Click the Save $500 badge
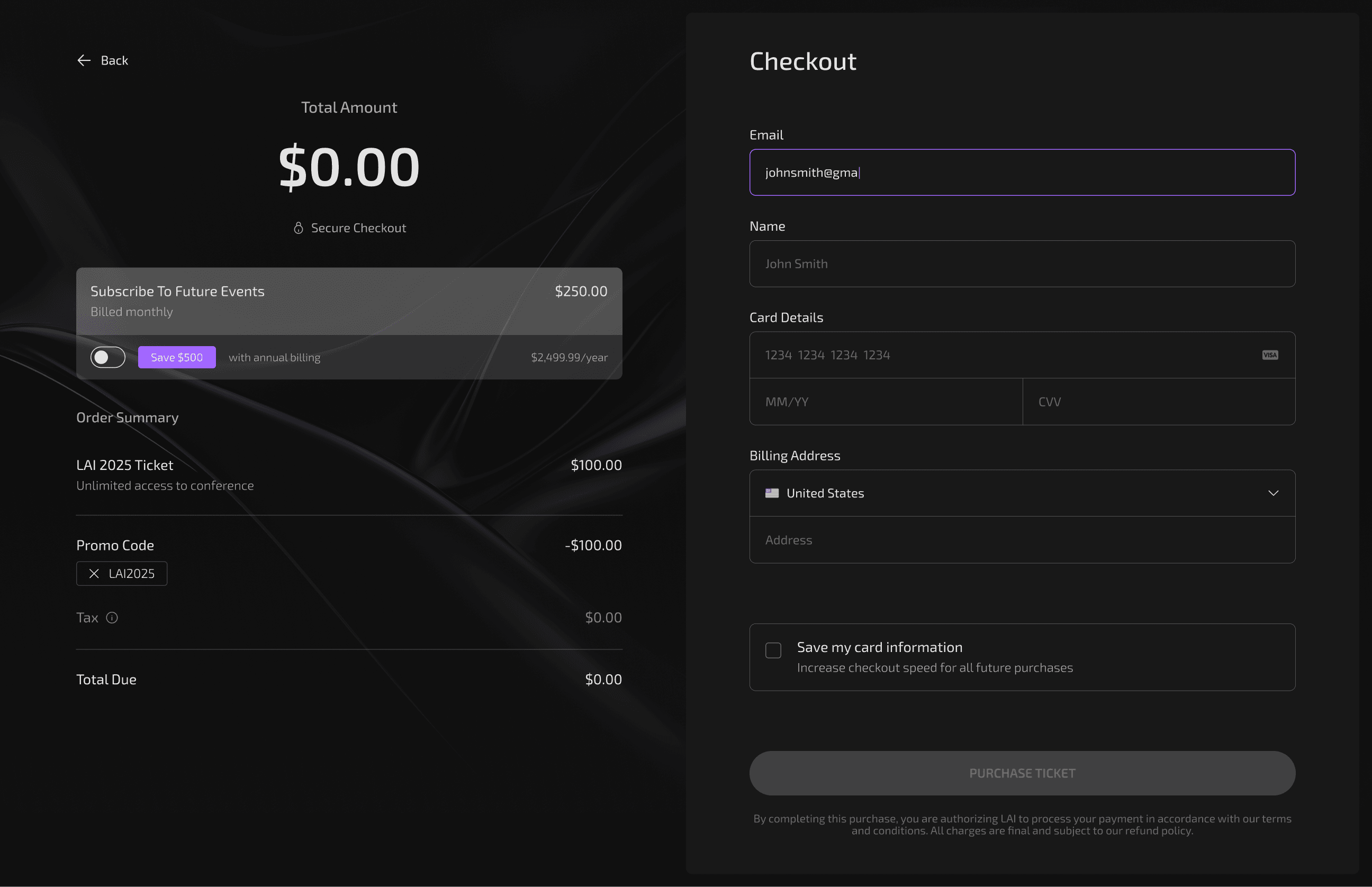Screen dimensions: 1372x887 177,357
